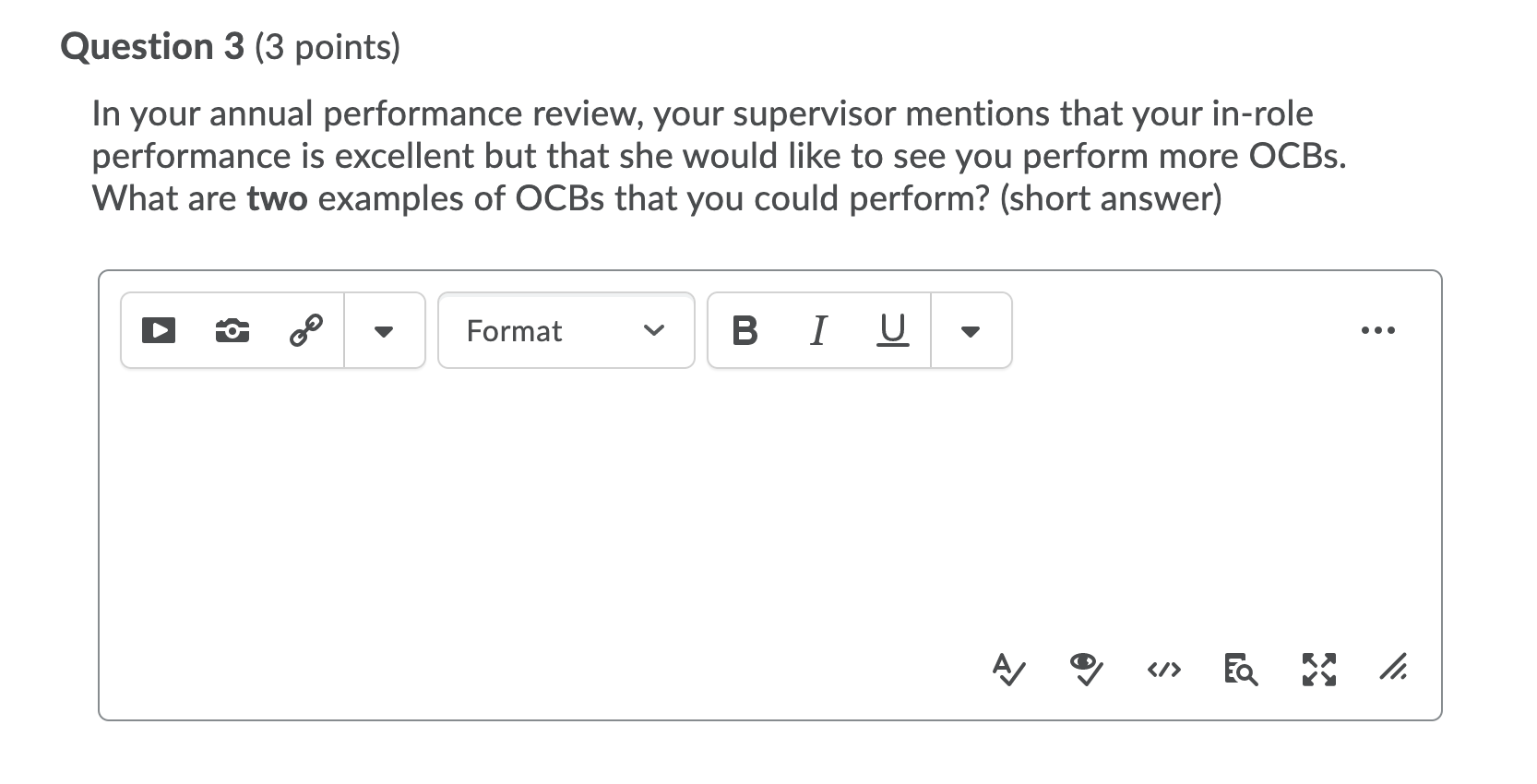Expand the arrow beside the Underline button
The width and height of the screenshot is (1537, 784).
[970, 330]
